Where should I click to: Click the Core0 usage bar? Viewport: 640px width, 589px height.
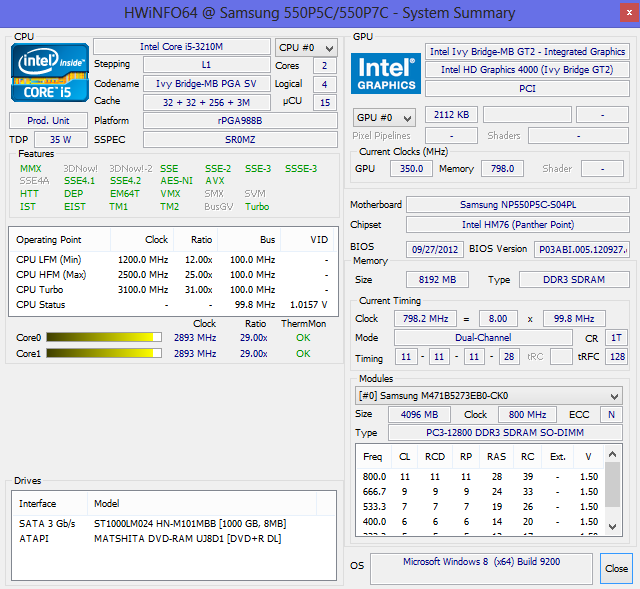104,337
